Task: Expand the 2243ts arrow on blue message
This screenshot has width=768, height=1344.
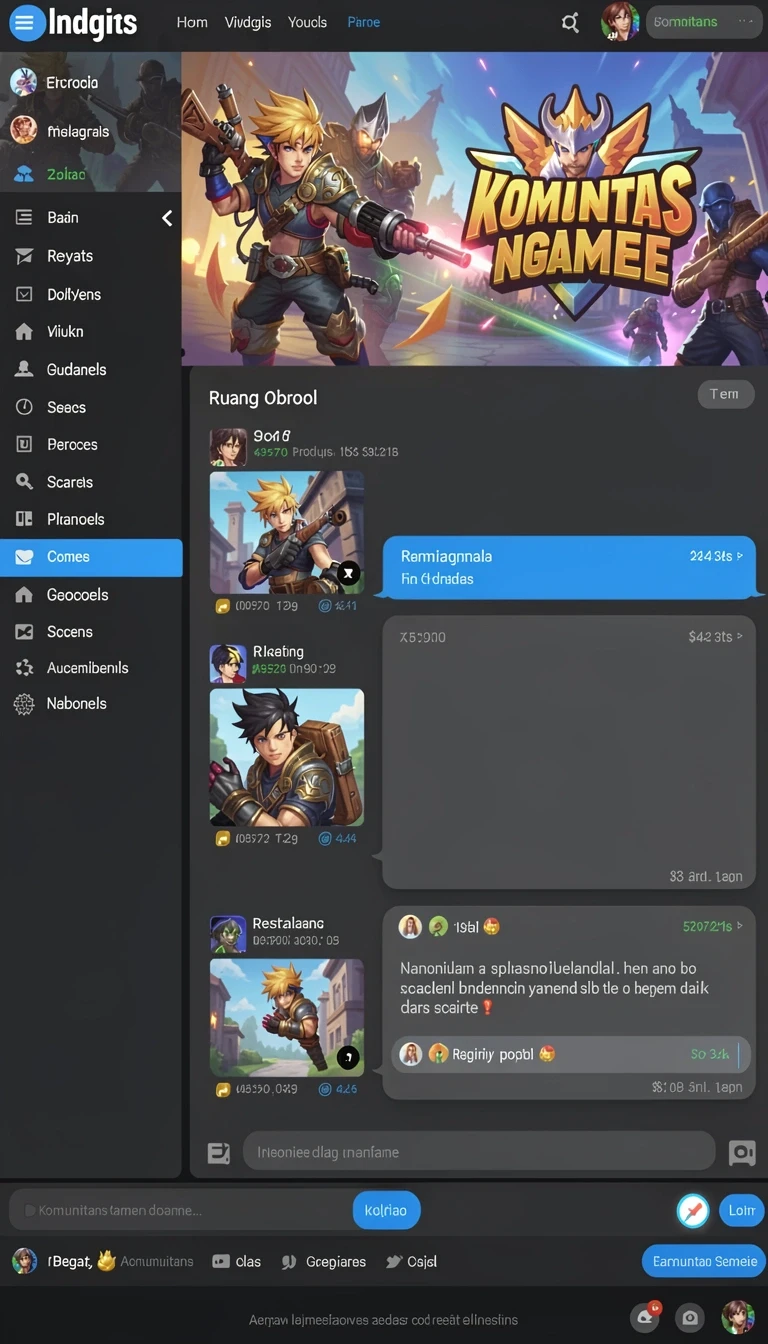Action: (740, 556)
